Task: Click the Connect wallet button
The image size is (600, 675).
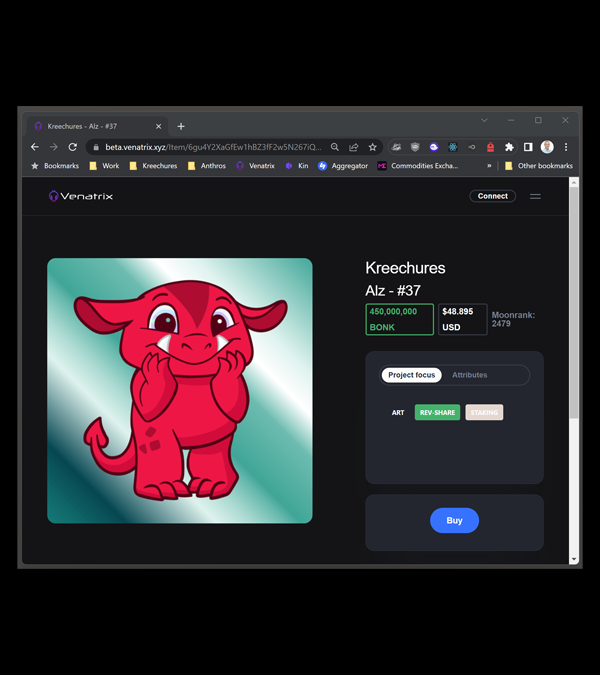Action: coord(492,196)
